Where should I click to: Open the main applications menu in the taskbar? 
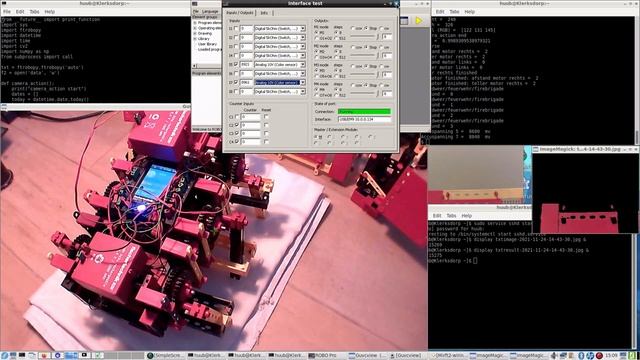click(4, 356)
